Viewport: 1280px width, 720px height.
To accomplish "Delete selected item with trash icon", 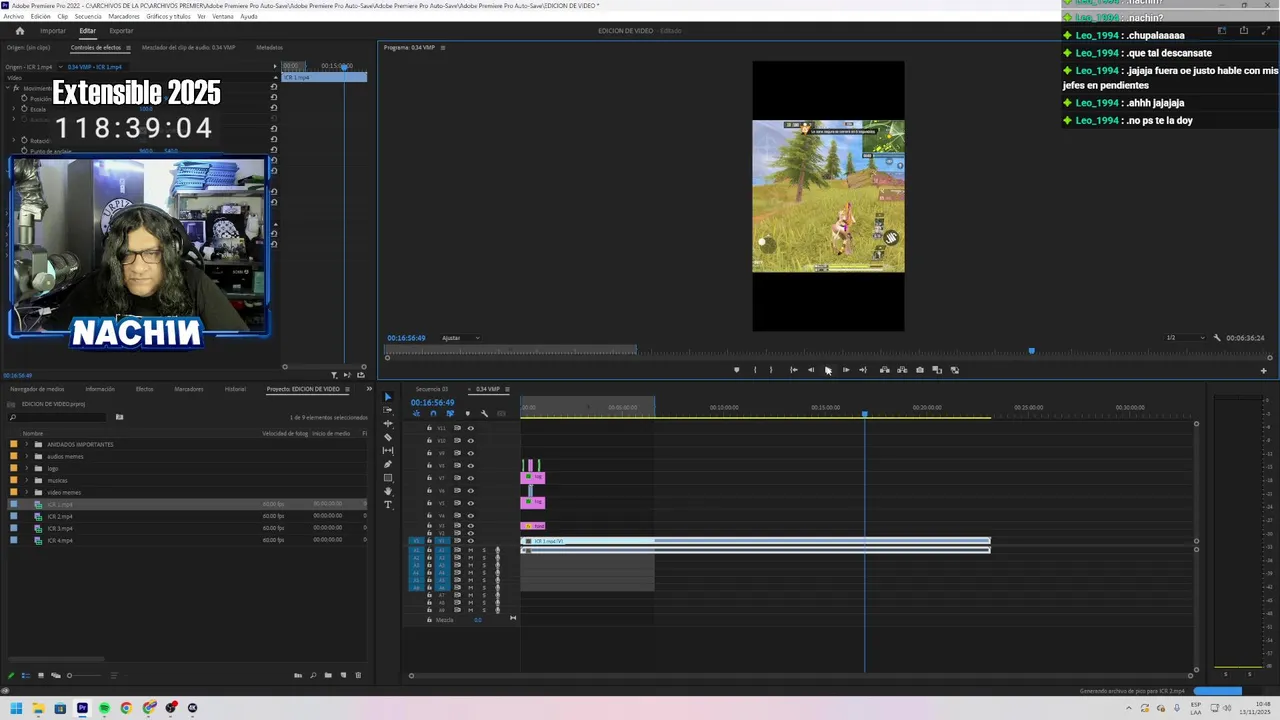I will (x=358, y=675).
